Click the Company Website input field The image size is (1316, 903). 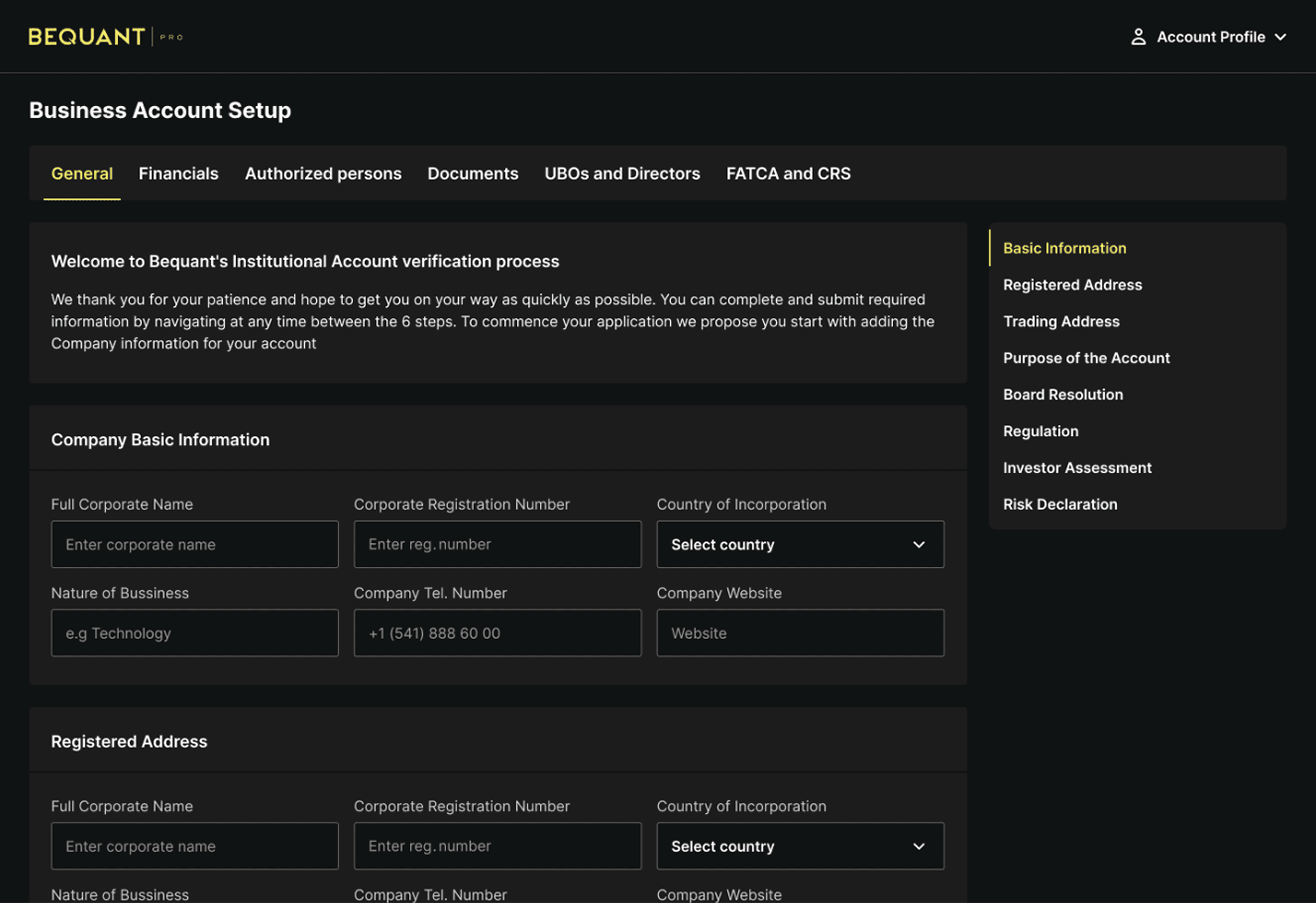pos(800,633)
